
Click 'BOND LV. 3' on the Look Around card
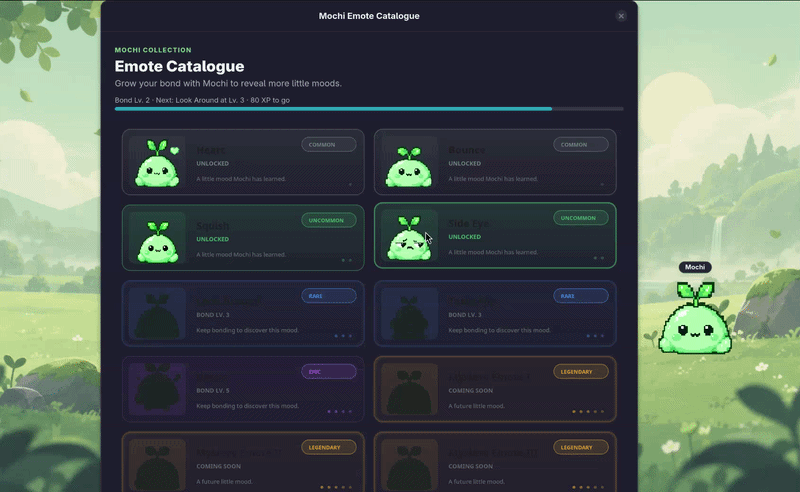(x=213, y=315)
